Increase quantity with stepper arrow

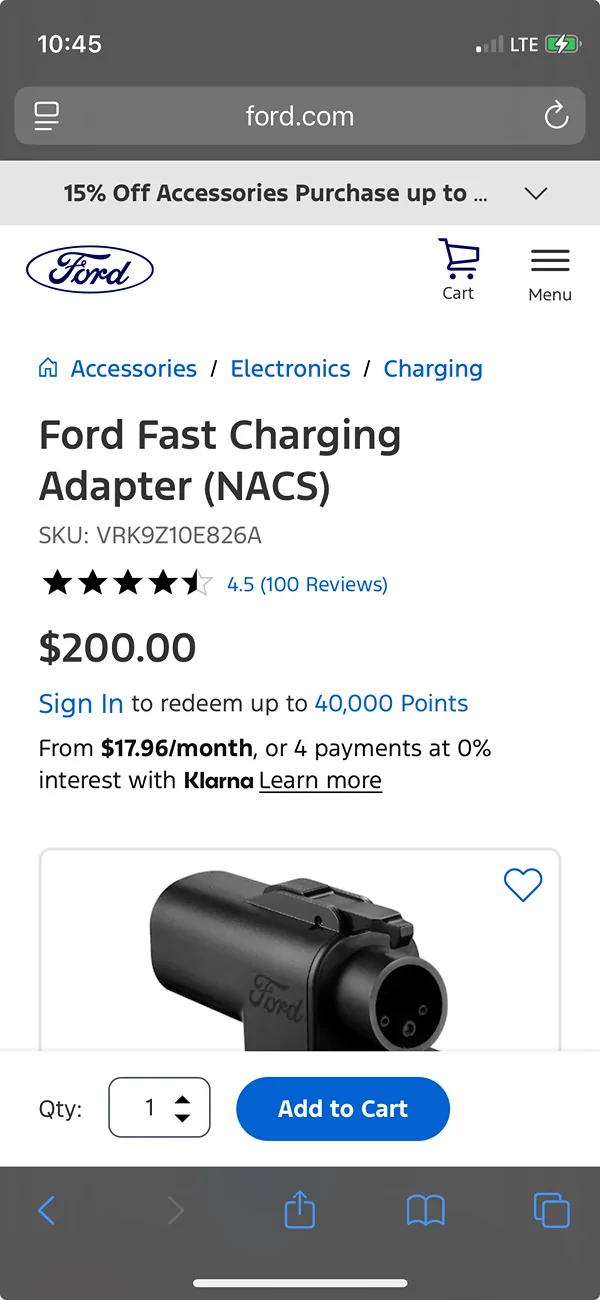[x=182, y=1100]
